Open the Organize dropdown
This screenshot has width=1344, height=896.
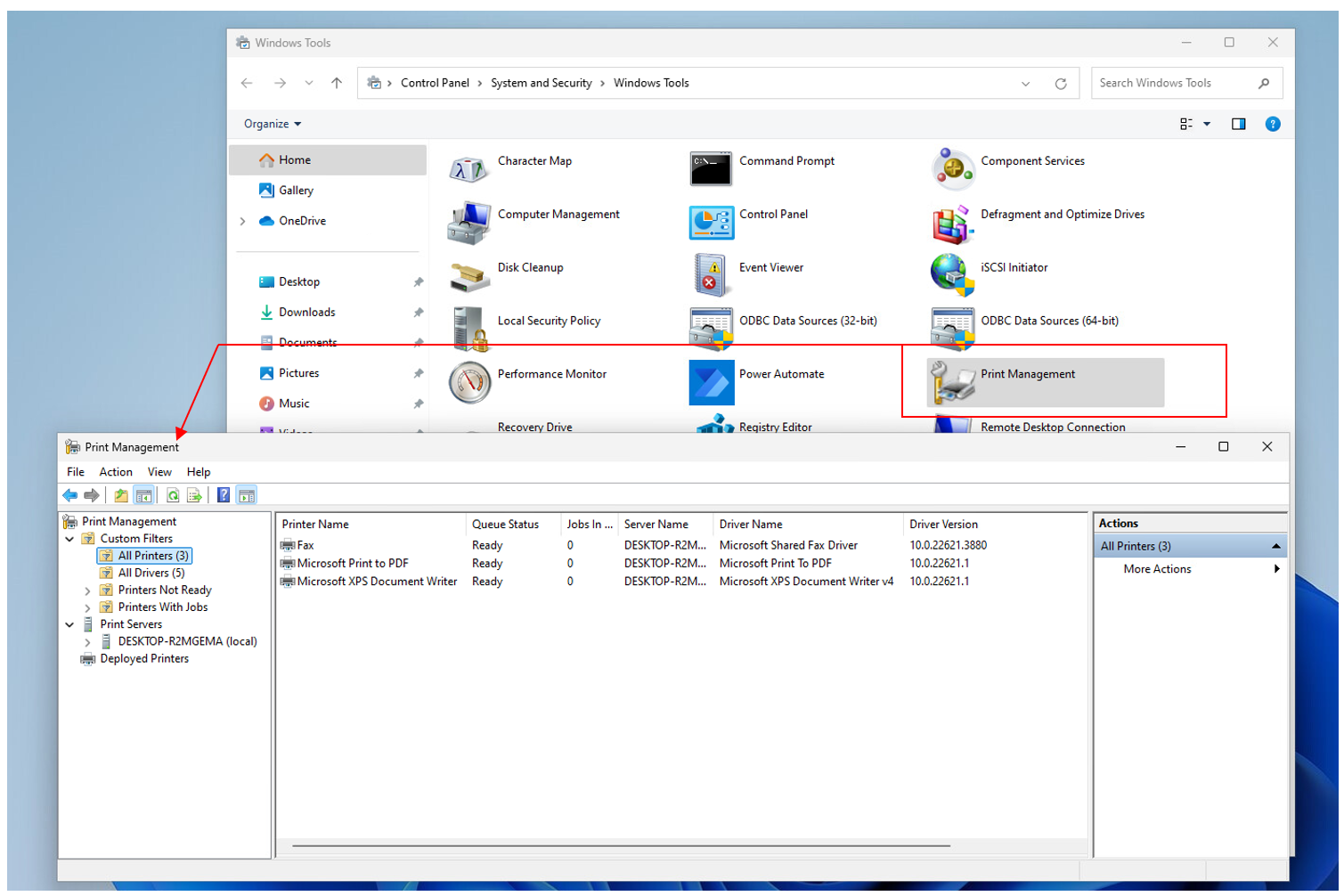click(273, 124)
